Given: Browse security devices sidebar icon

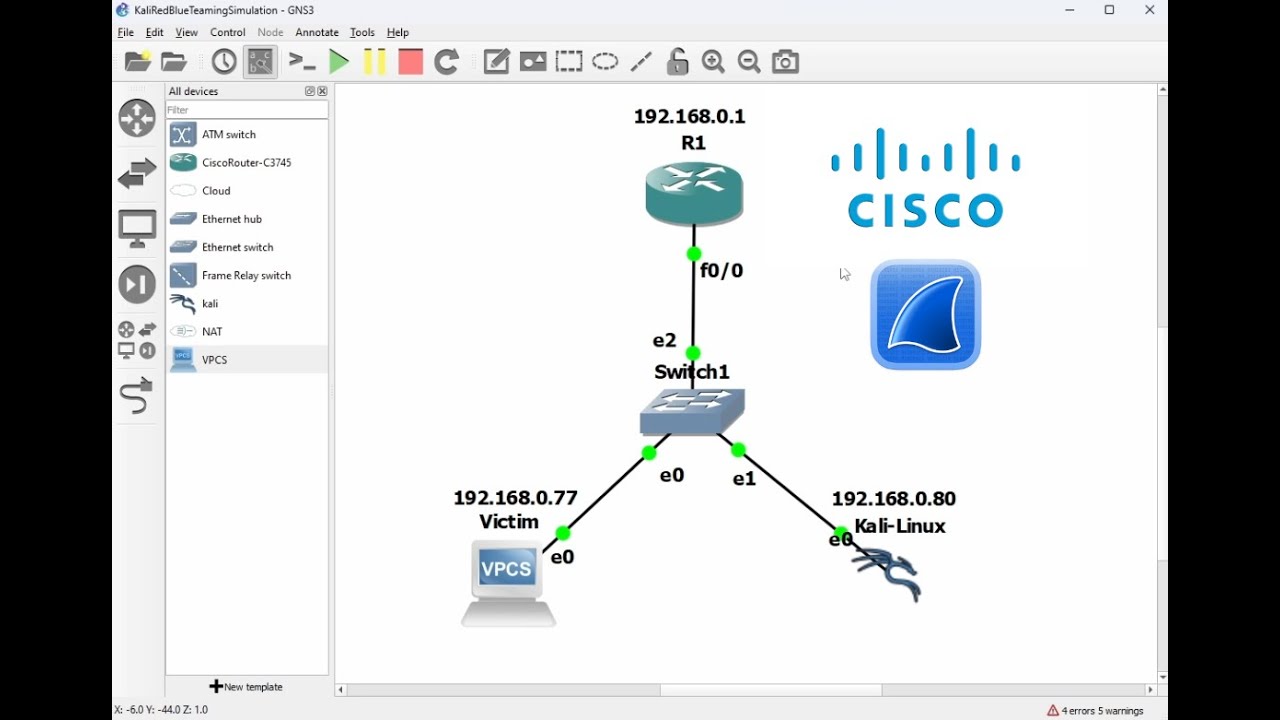Looking at the screenshot, I should (137, 284).
